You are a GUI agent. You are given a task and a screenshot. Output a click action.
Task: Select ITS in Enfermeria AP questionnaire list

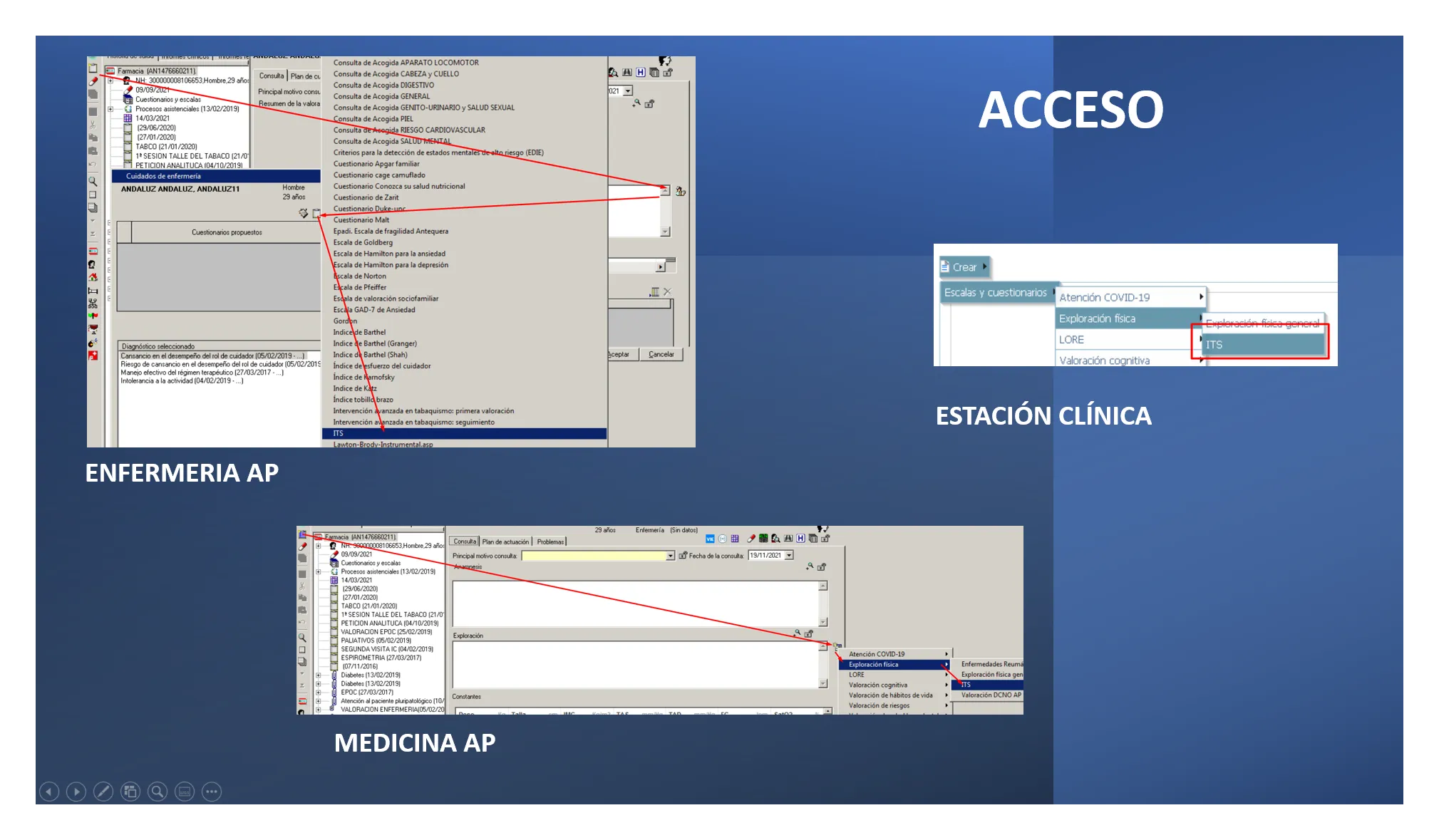pyautogui.click(x=464, y=433)
